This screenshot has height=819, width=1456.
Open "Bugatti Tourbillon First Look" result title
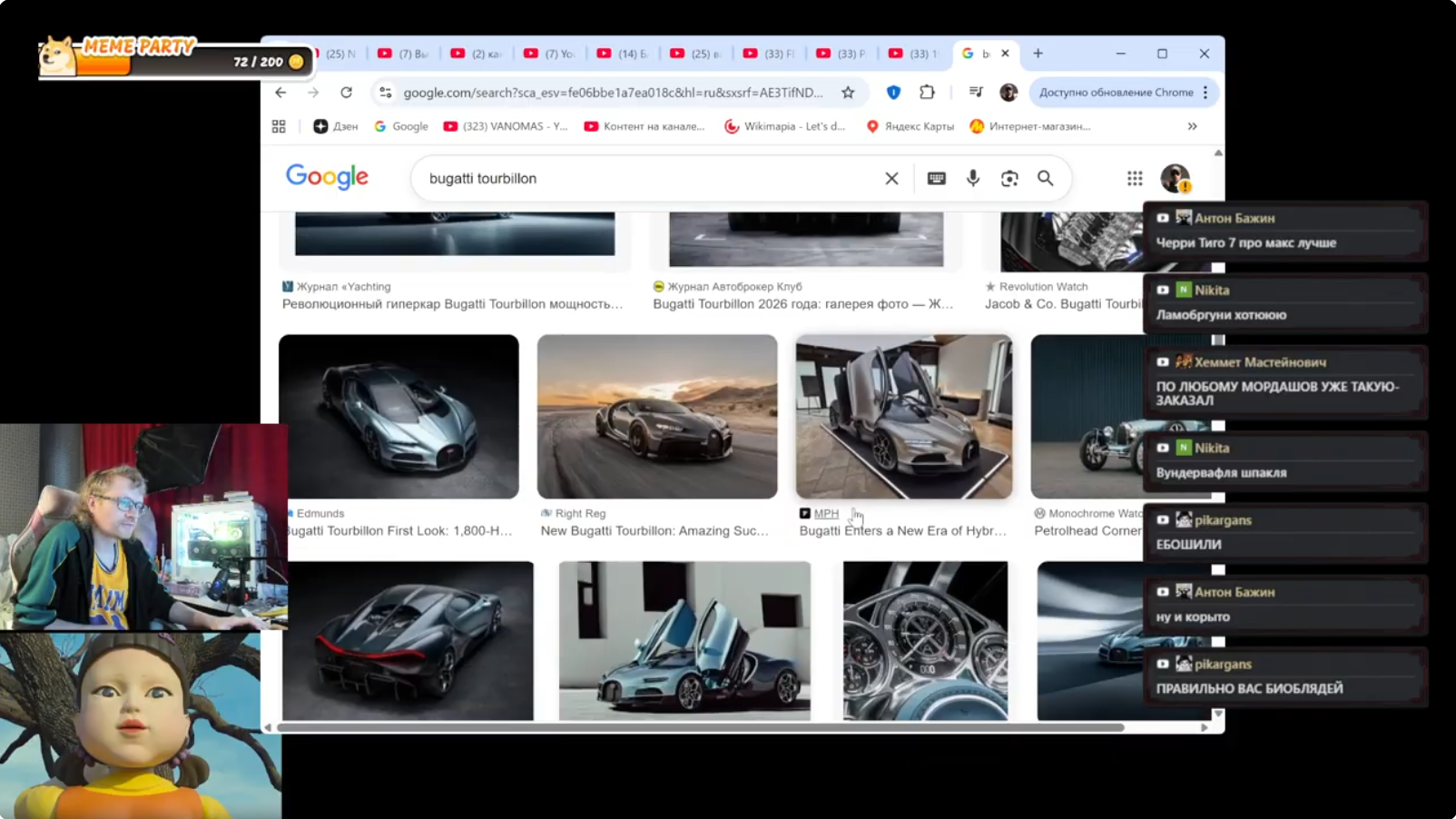399,531
